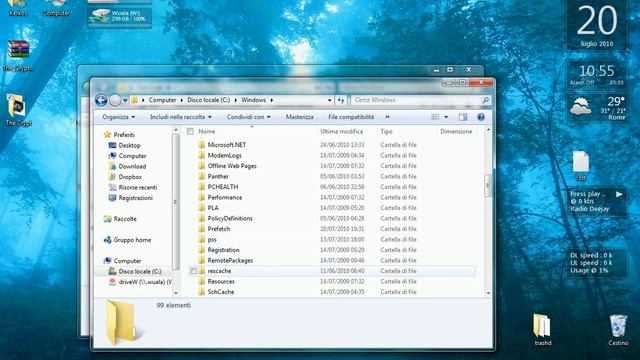The image size is (640, 360).
Task: Click the Registration folder icon
Action: click(x=201, y=250)
